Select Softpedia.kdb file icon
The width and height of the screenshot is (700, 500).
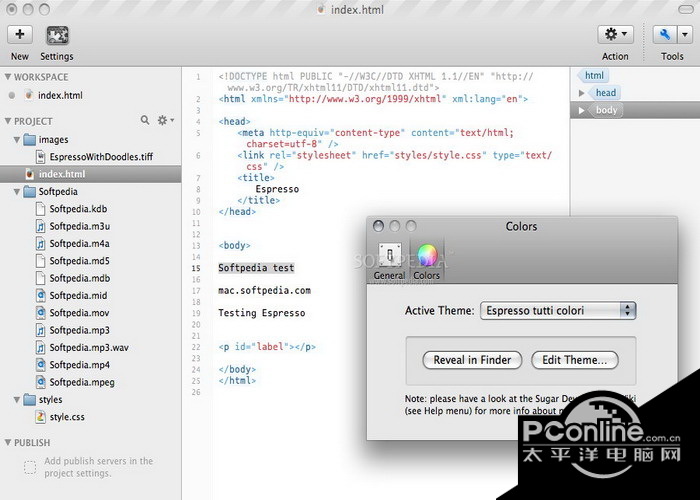point(41,209)
